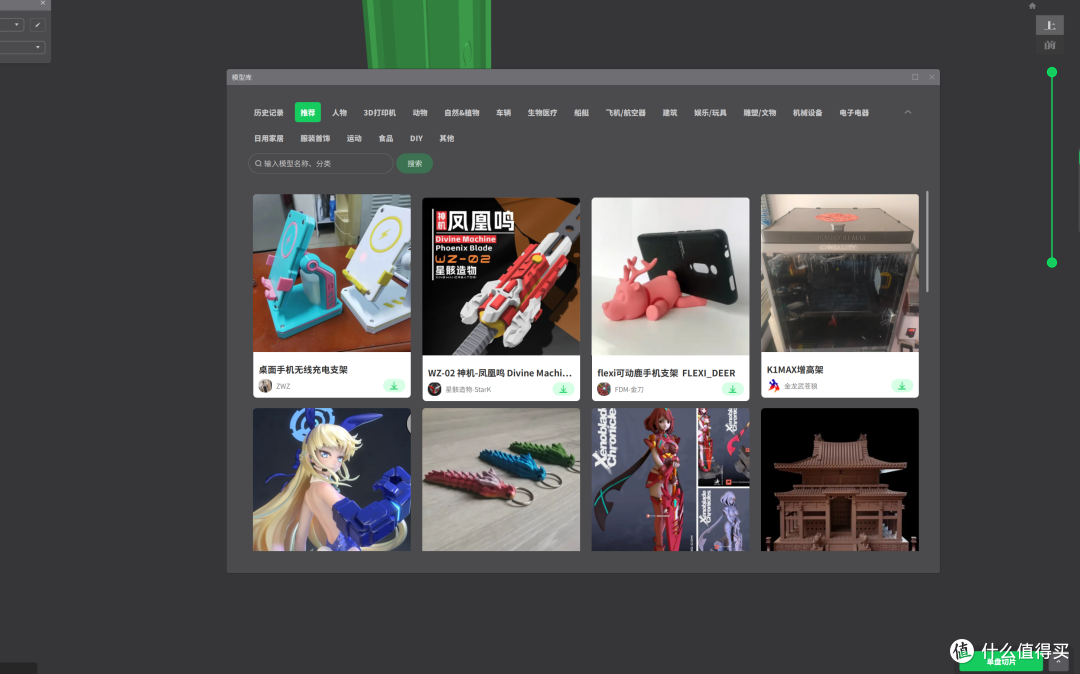Screen dimensions: 1080x674
Task: Open the lower dropdown in the left panel
Action: 22,47
